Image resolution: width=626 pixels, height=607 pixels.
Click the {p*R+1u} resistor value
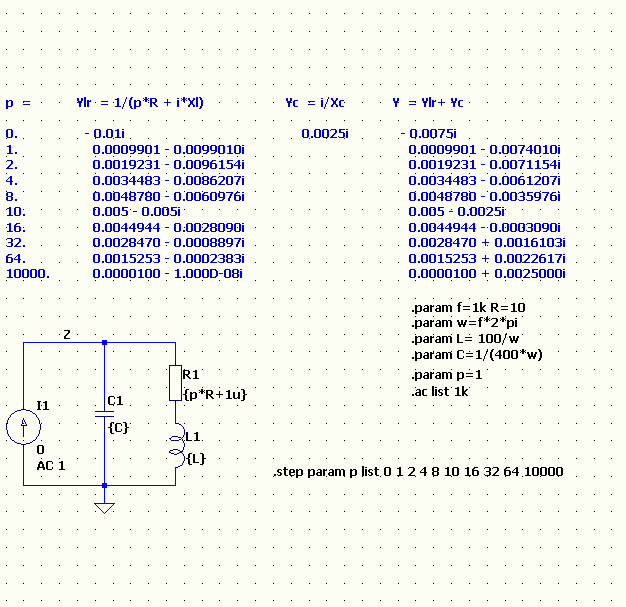coord(215,395)
